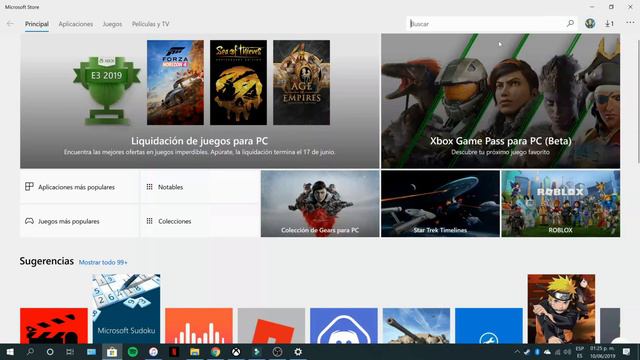Open the red clapperboard app tile

click(54, 326)
